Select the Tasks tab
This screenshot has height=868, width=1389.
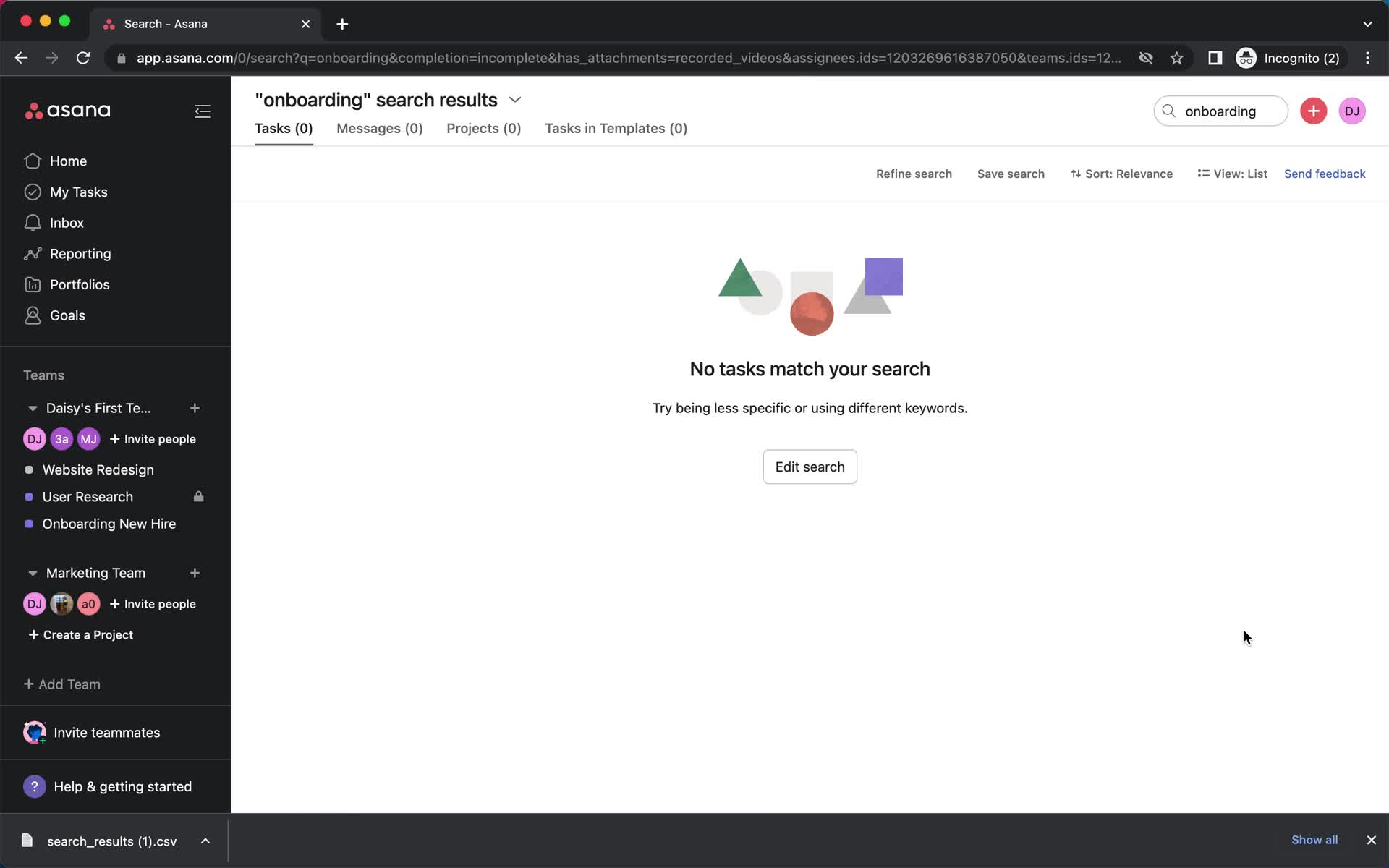(284, 128)
